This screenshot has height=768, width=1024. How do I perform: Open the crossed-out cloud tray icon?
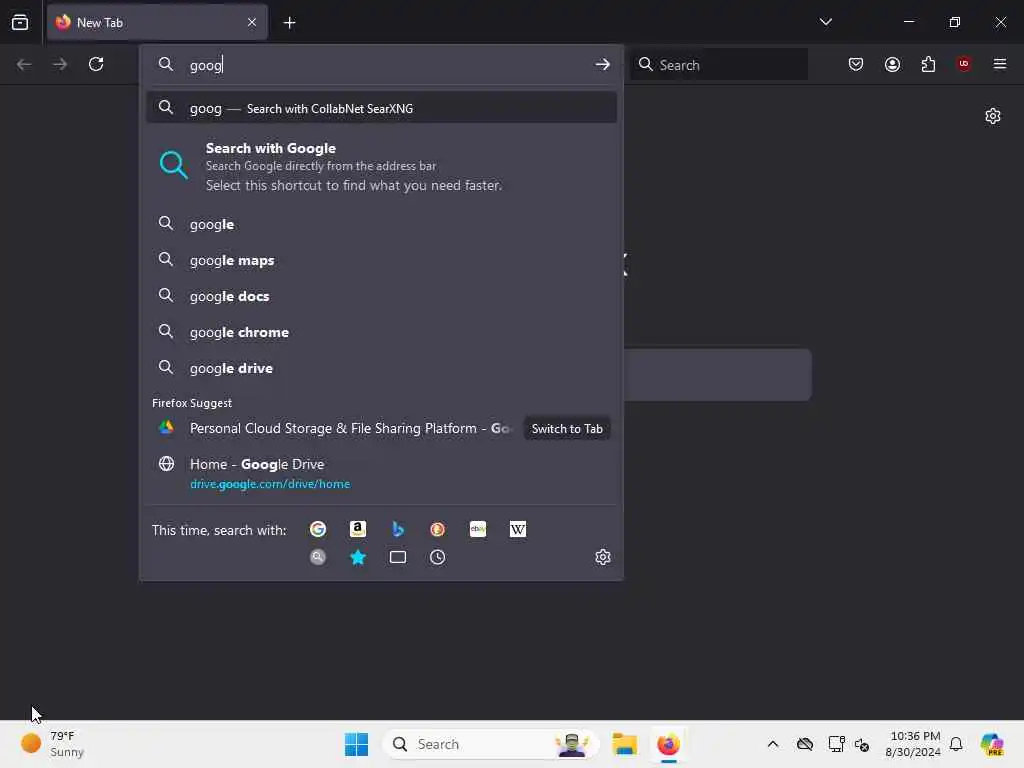(x=805, y=744)
